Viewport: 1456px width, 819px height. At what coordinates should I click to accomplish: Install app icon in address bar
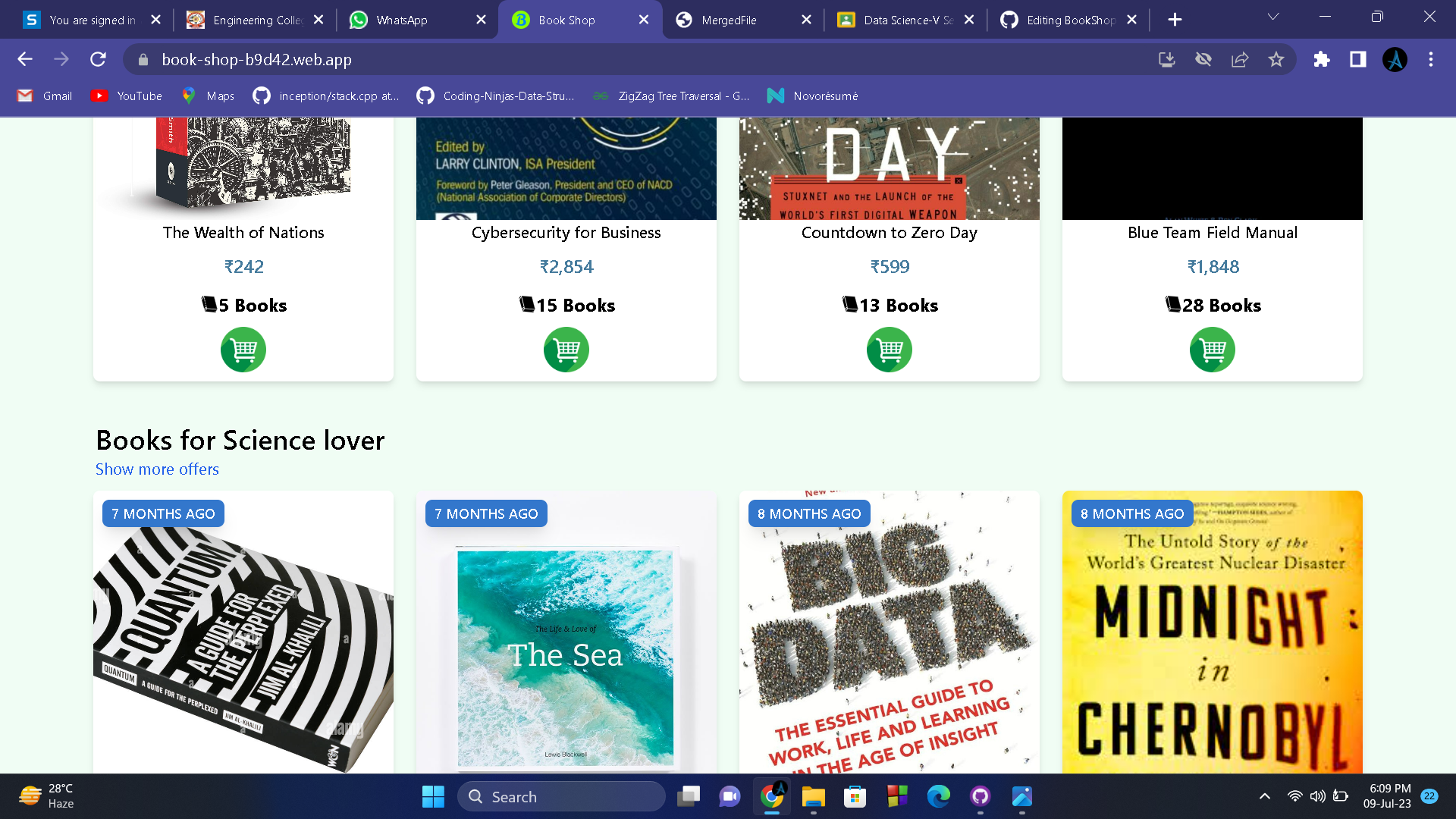point(1167,59)
